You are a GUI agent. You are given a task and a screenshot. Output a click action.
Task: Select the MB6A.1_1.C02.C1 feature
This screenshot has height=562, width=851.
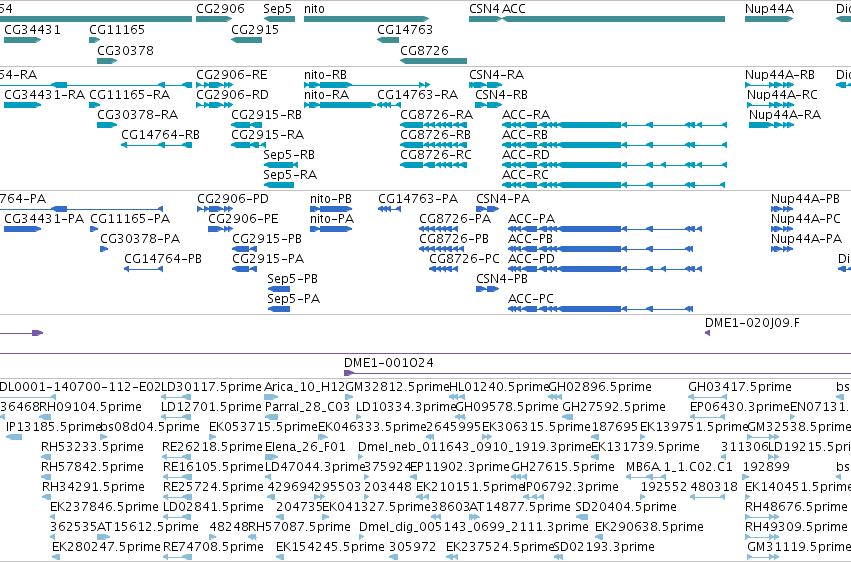[646, 477]
